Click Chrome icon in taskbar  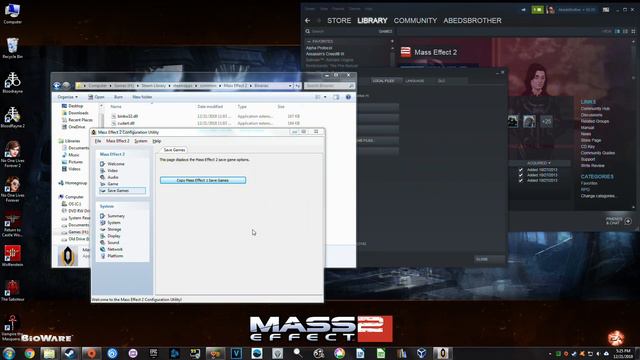pos(29,353)
